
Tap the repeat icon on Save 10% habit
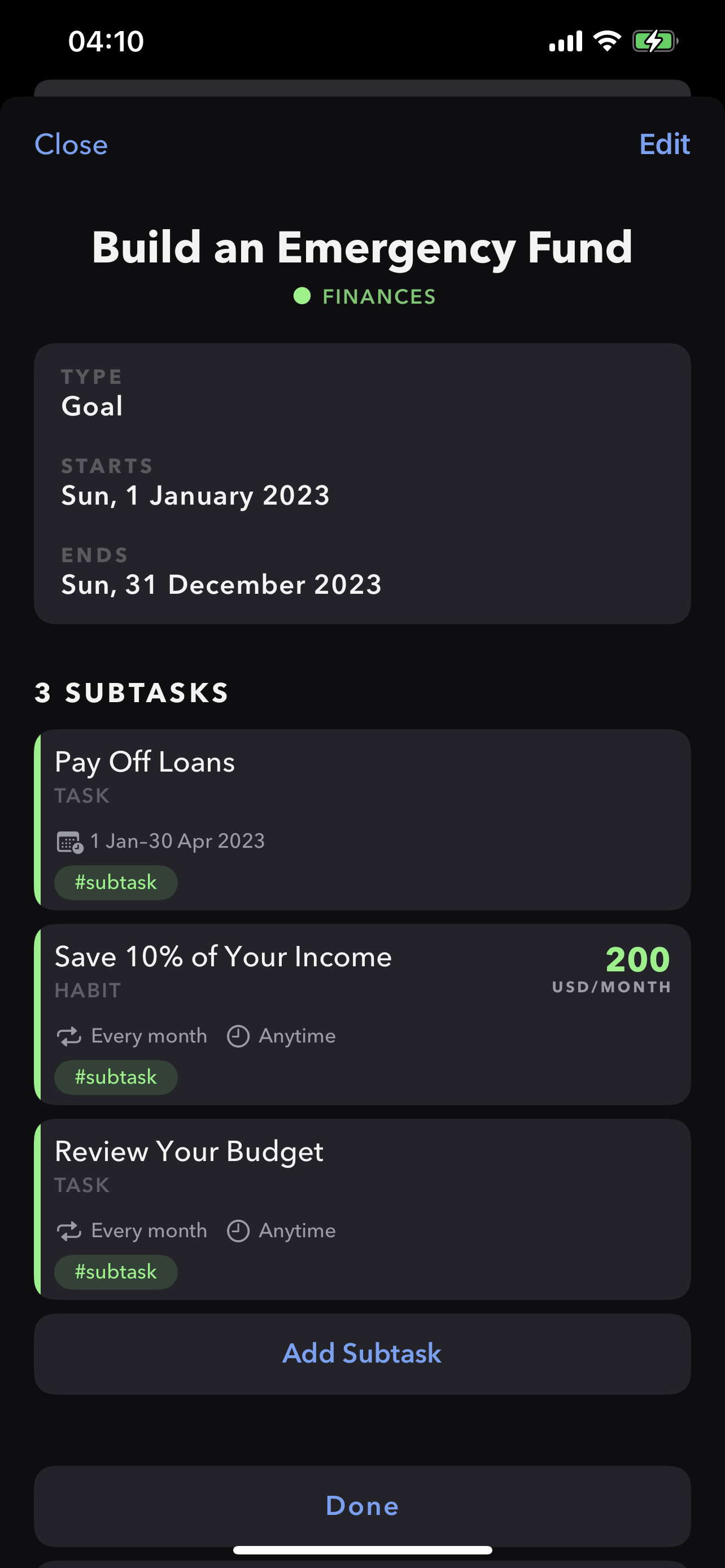[69, 1036]
